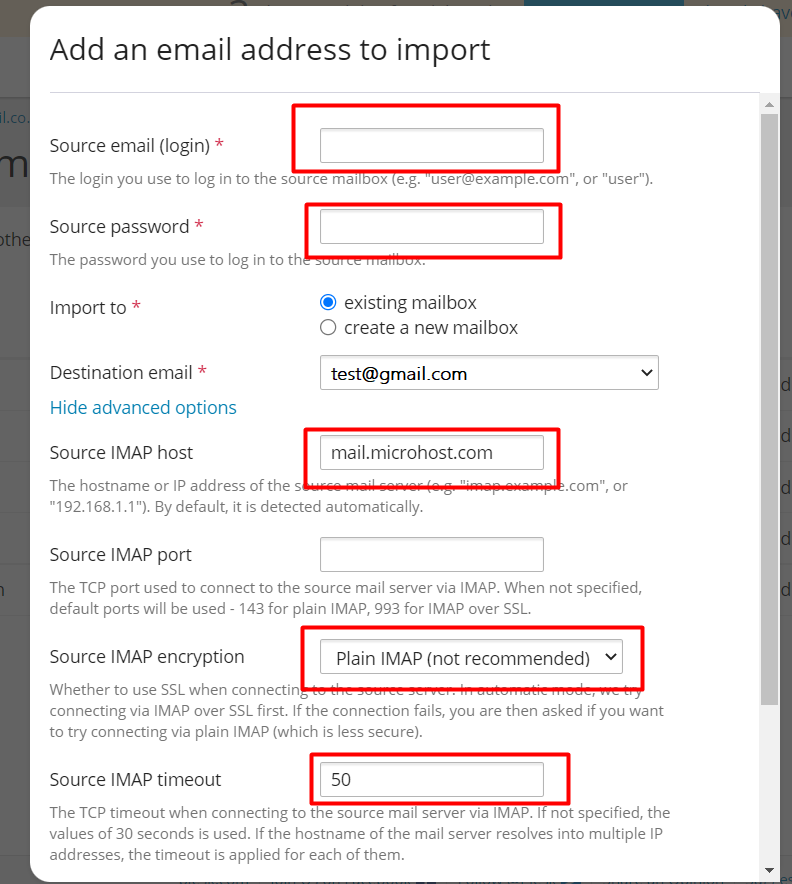This screenshot has height=884, width=792.
Task: Click the dialog's vertical scrollbar thumb
Action: pyautogui.click(x=769, y=409)
